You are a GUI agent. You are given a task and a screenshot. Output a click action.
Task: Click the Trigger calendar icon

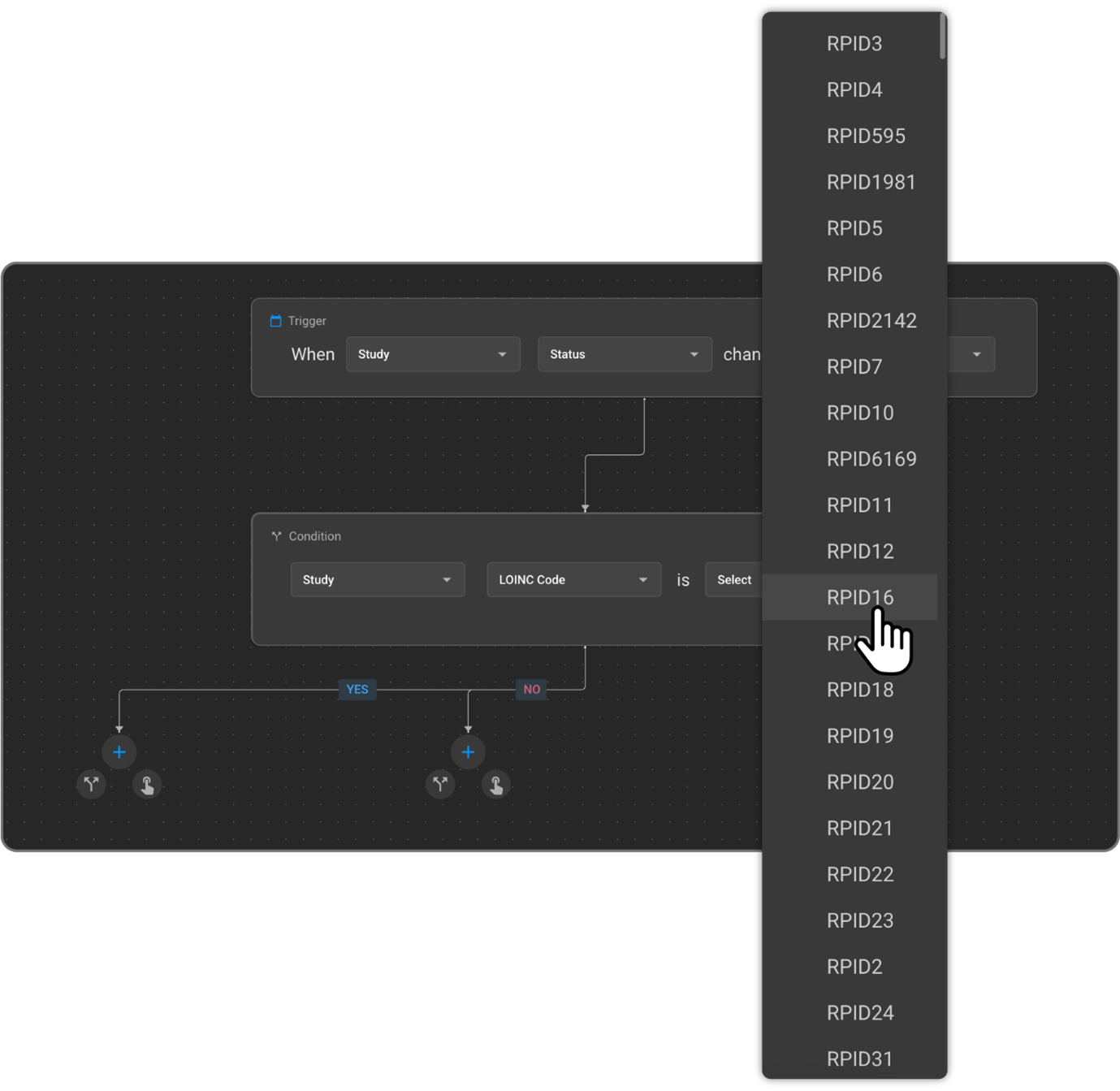tap(276, 321)
